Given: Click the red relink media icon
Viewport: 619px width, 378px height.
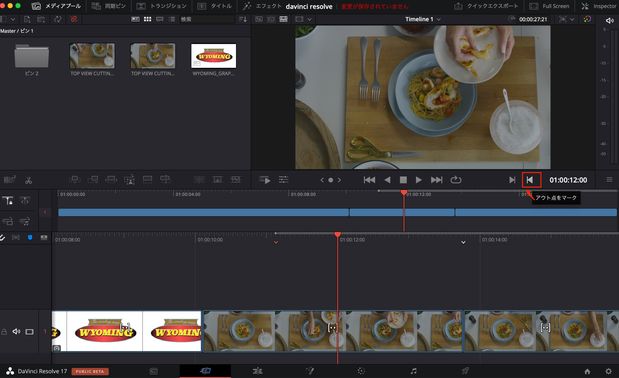Looking at the screenshot, I should click(73, 19).
